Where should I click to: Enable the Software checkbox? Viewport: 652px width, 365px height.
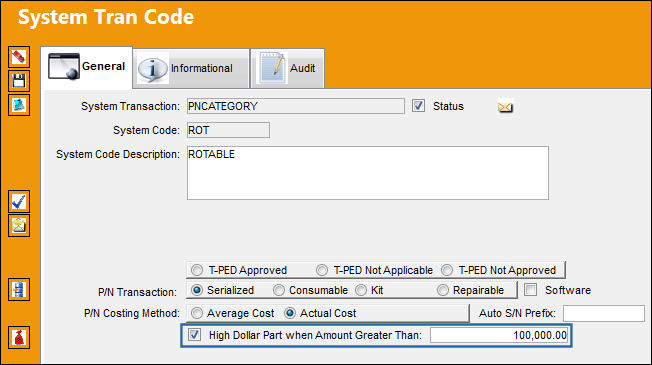531,290
